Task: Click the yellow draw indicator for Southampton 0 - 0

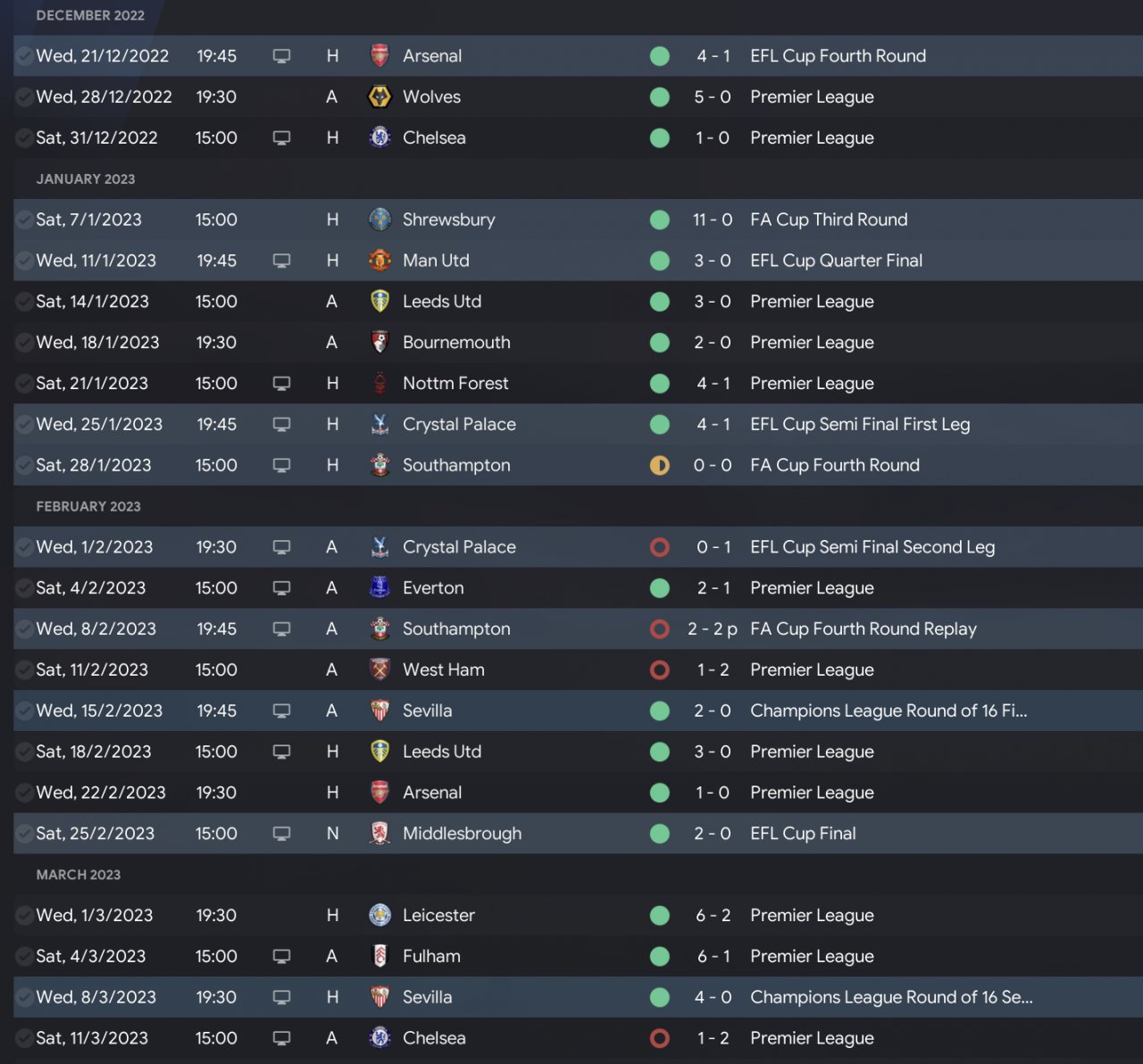Action: point(660,465)
